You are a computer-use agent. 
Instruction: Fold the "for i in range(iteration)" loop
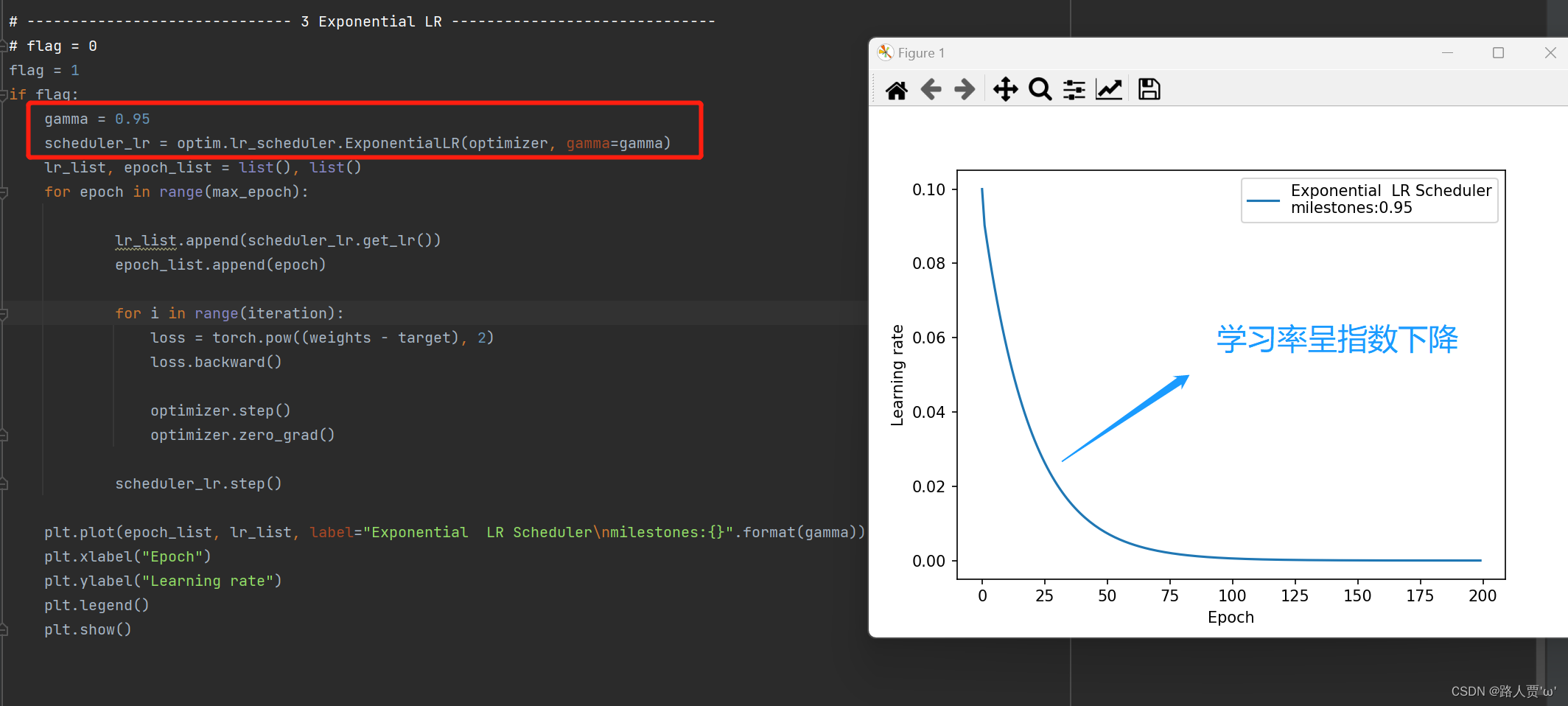(x=4, y=314)
